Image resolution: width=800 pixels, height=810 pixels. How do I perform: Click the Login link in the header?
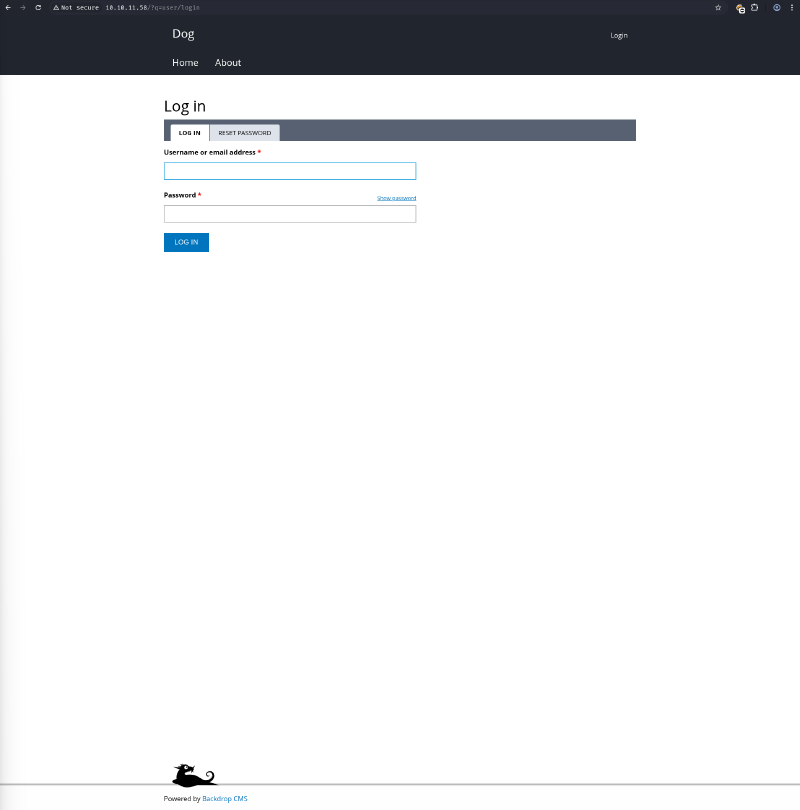[618, 34]
